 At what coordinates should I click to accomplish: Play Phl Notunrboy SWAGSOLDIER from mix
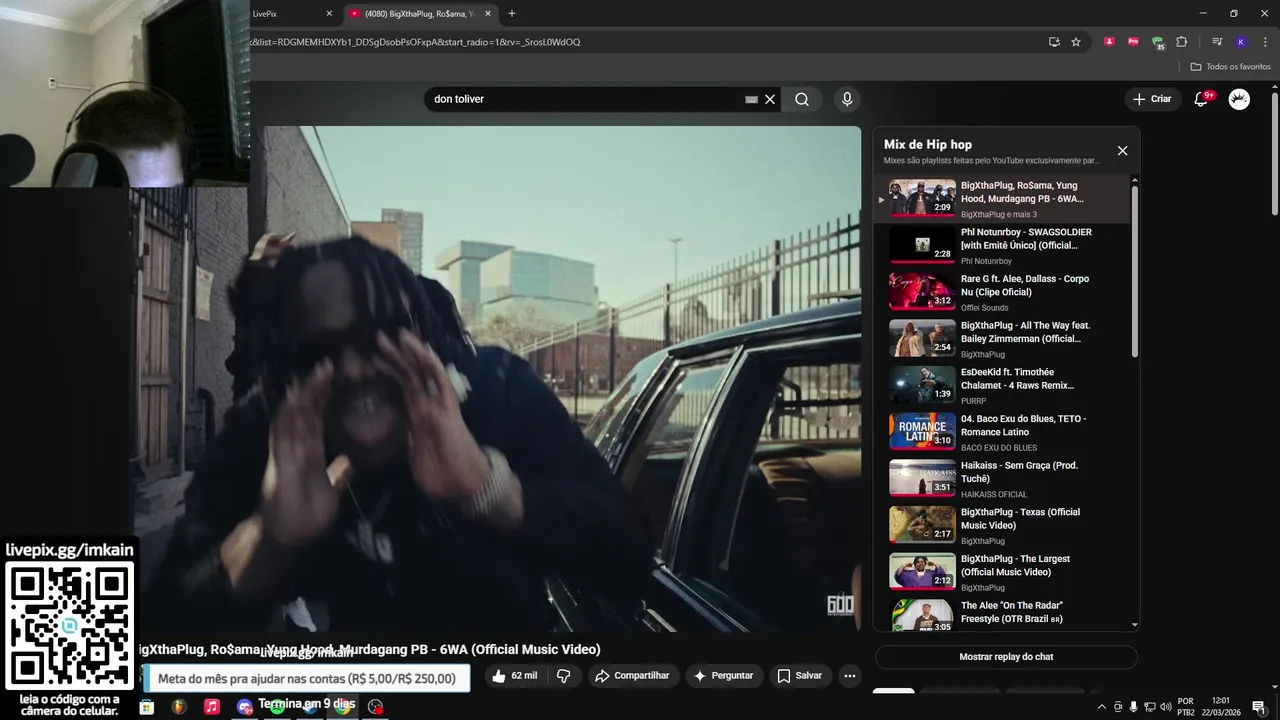click(1002, 246)
